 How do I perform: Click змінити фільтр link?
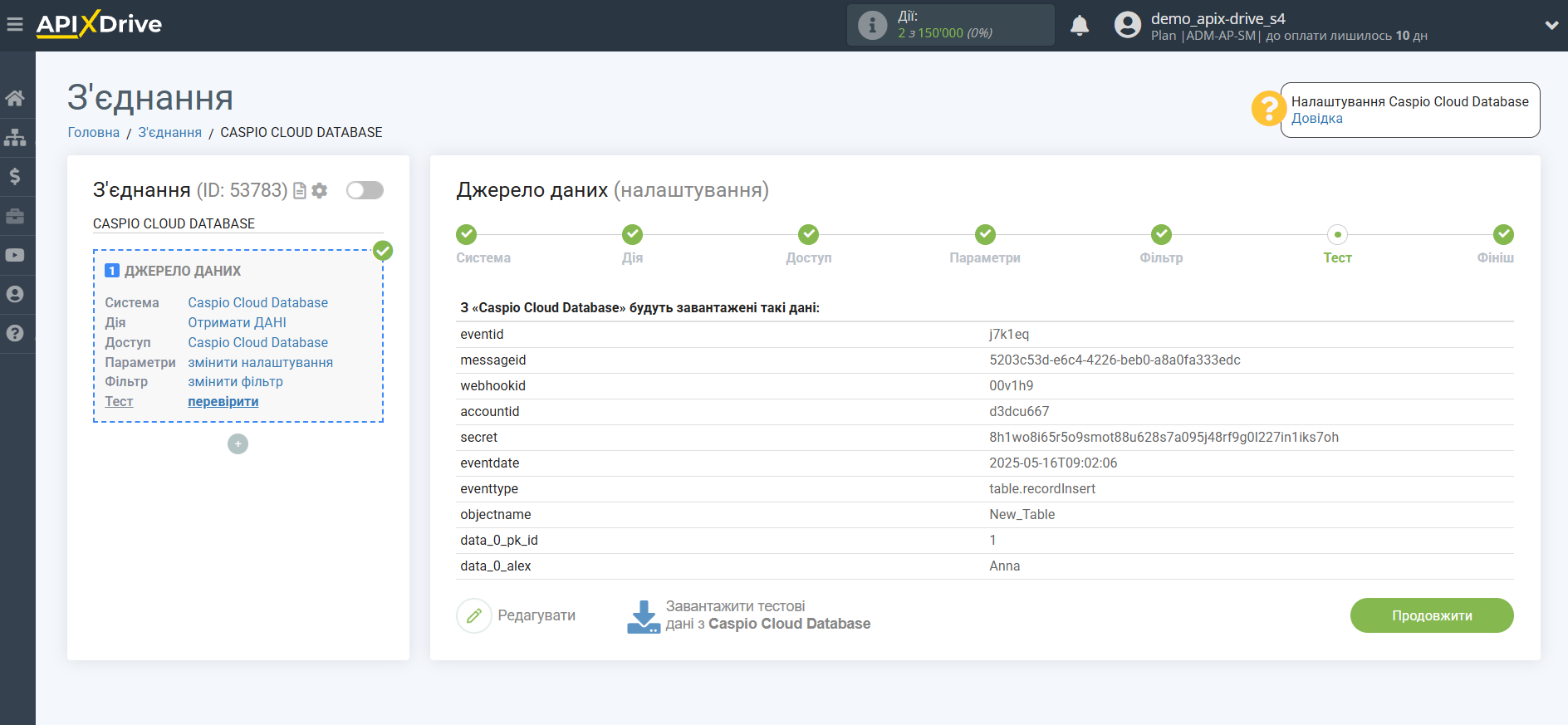pyautogui.click(x=235, y=382)
